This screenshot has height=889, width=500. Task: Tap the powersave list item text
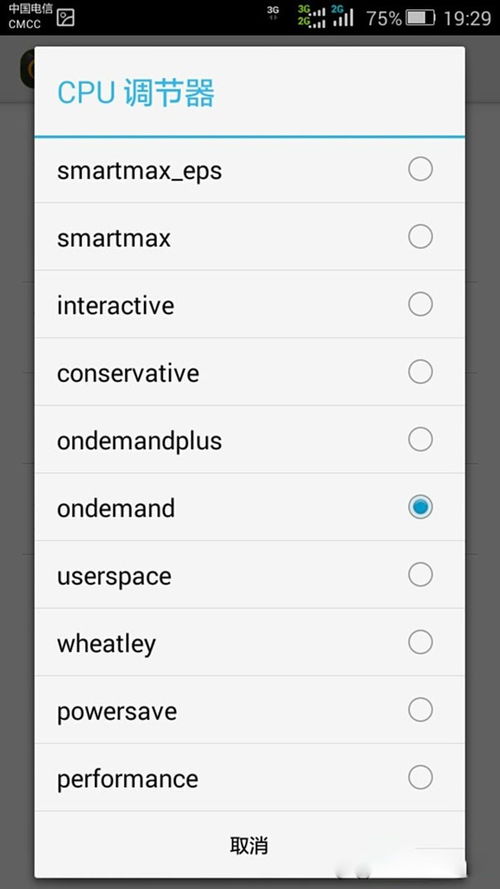tap(117, 712)
